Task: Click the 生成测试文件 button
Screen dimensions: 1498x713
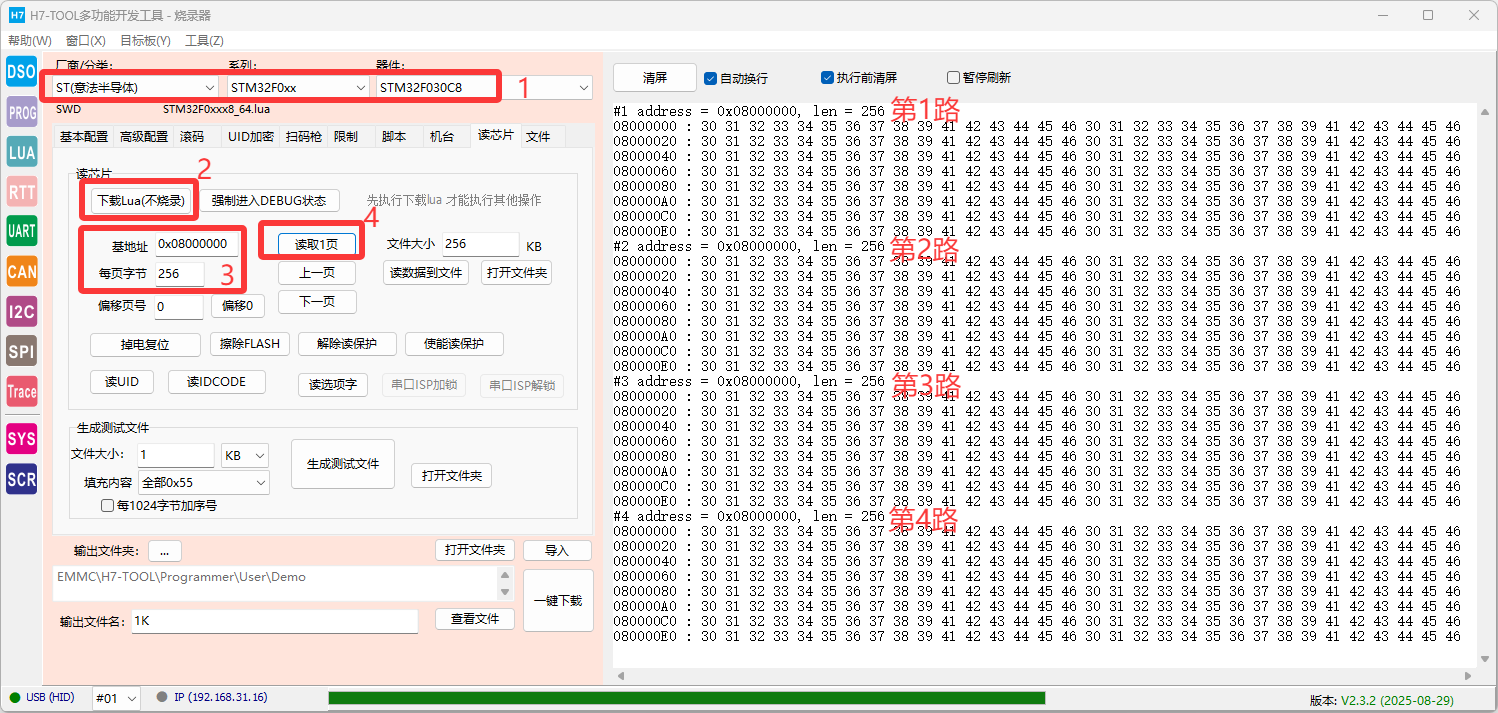Action: coord(343,464)
